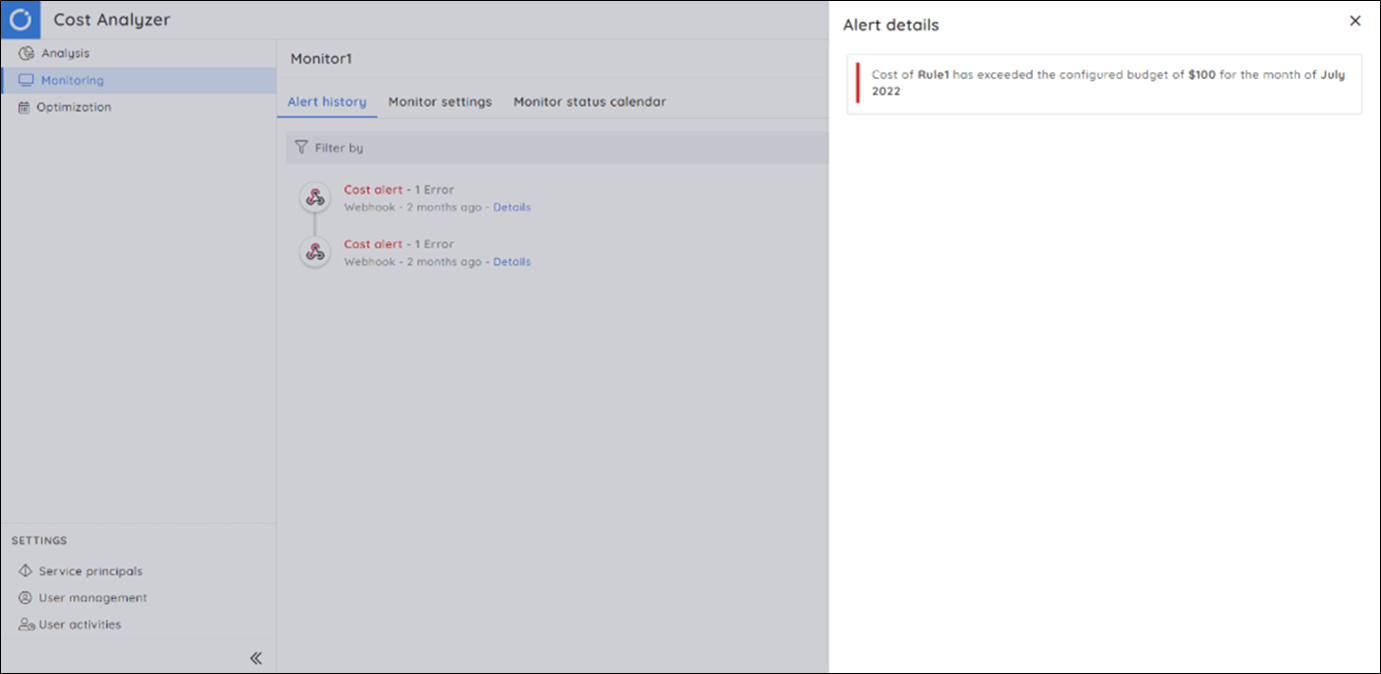The width and height of the screenshot is (1381, 674).
Task: Click the second cost alert webhook icon
Action: (x=315, y=252)
